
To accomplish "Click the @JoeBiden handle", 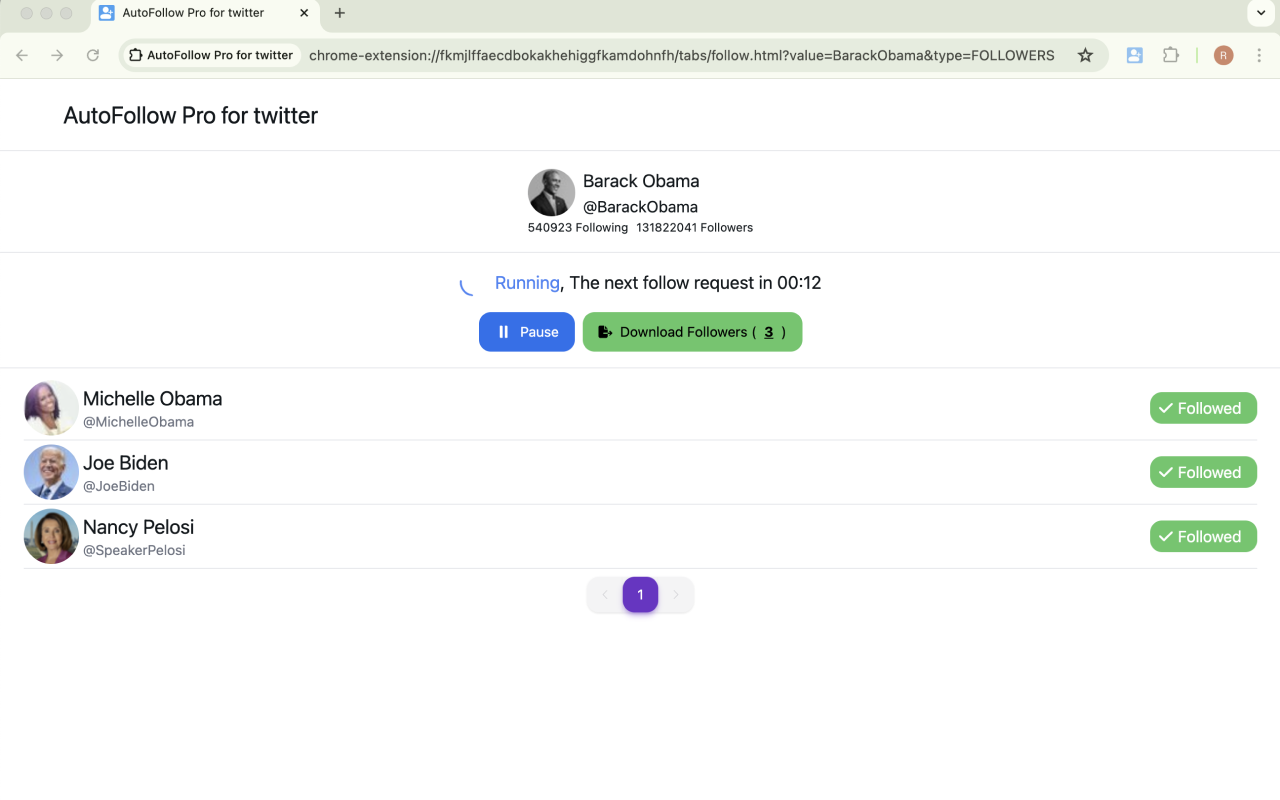I will 119,486.
